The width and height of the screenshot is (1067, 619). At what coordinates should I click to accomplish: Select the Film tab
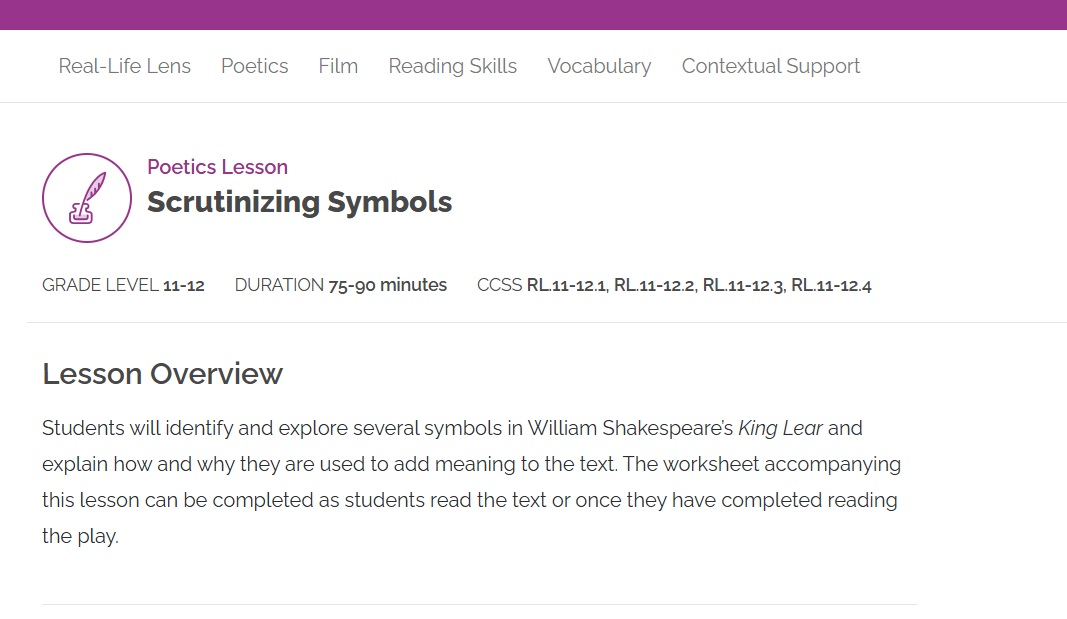338,66
